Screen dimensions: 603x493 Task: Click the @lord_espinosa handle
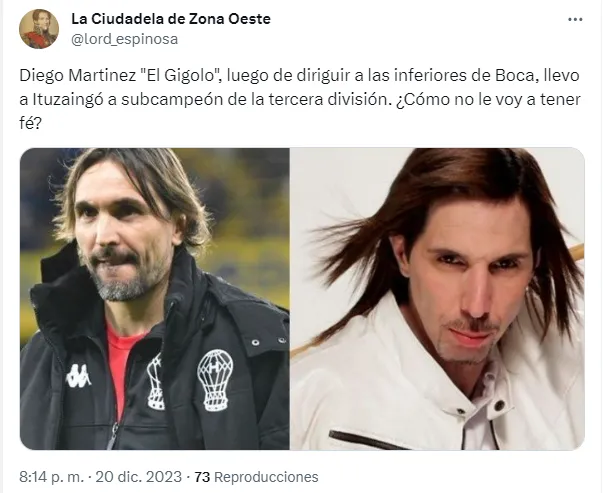point(125,39)
